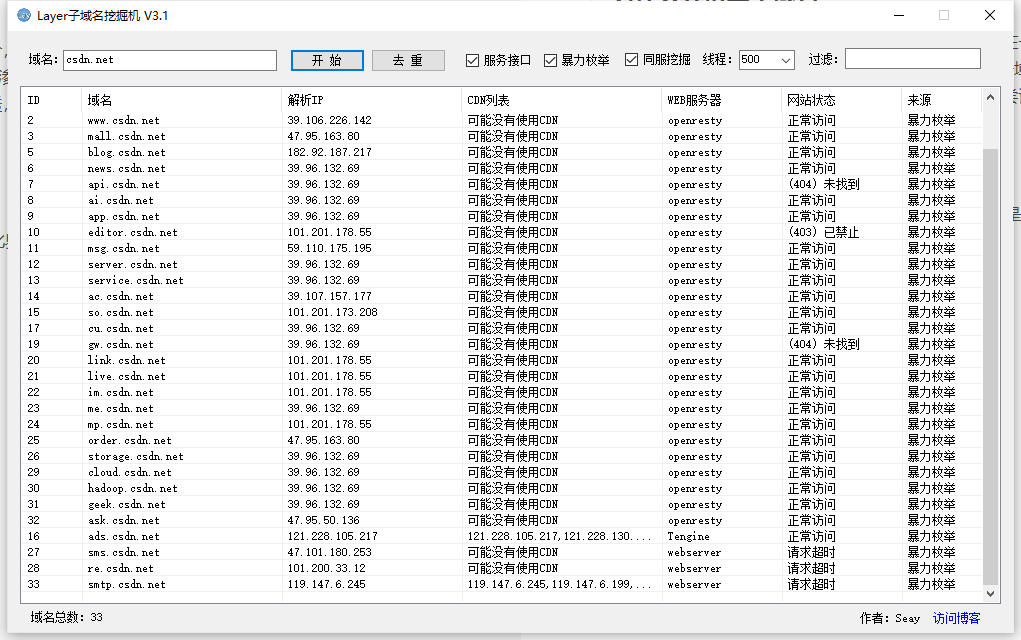Image resolution: width=1021 pixels, height=640 pixels.
Task: Click the (403) 已禁止 status cell
Action: (x=824, y=232)
